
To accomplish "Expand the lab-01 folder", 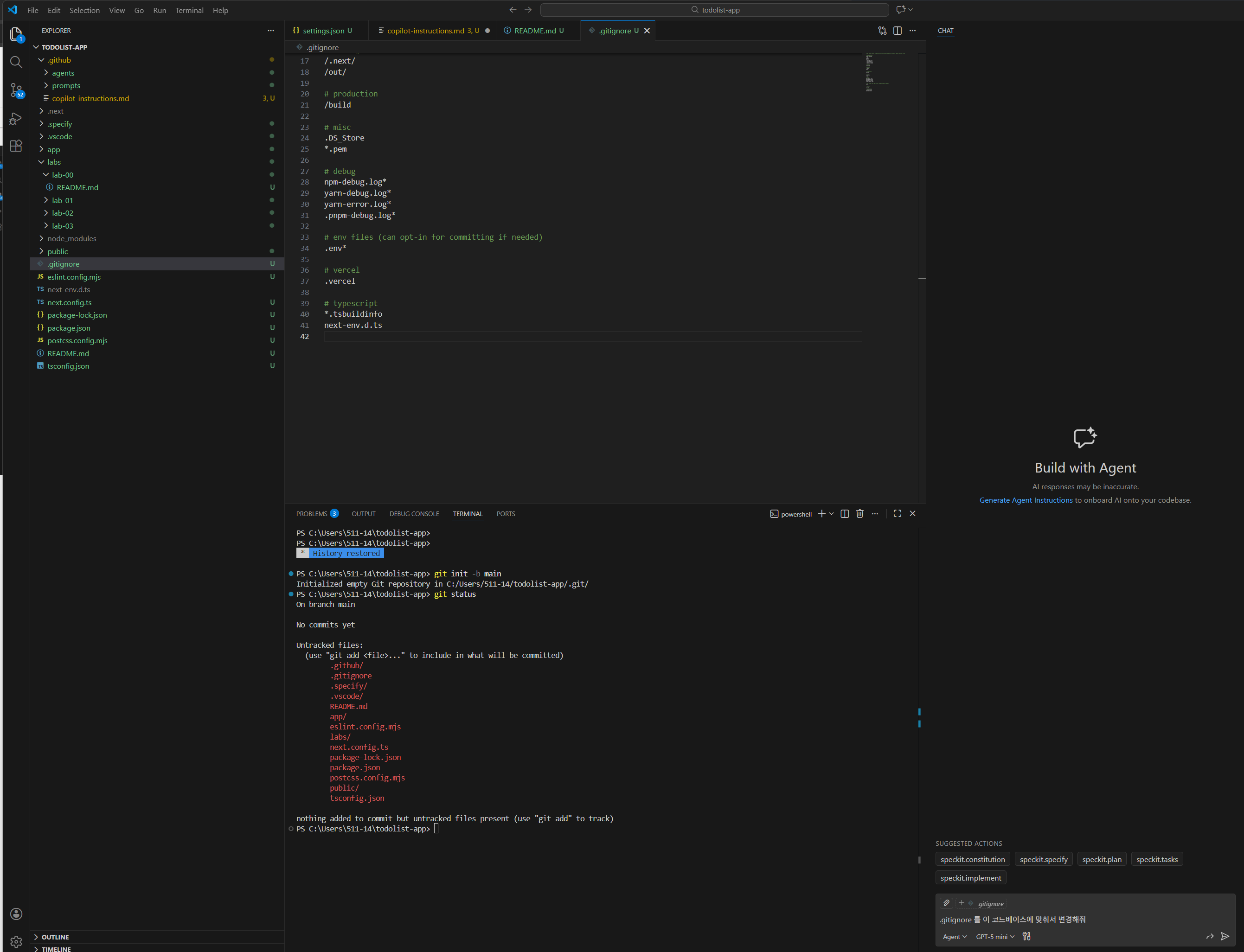I will point(62,201).
